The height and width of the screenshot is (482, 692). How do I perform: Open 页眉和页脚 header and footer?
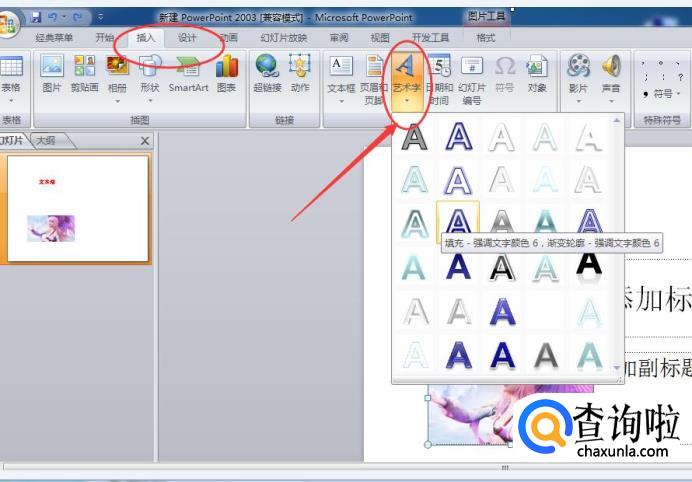(374, 79)
